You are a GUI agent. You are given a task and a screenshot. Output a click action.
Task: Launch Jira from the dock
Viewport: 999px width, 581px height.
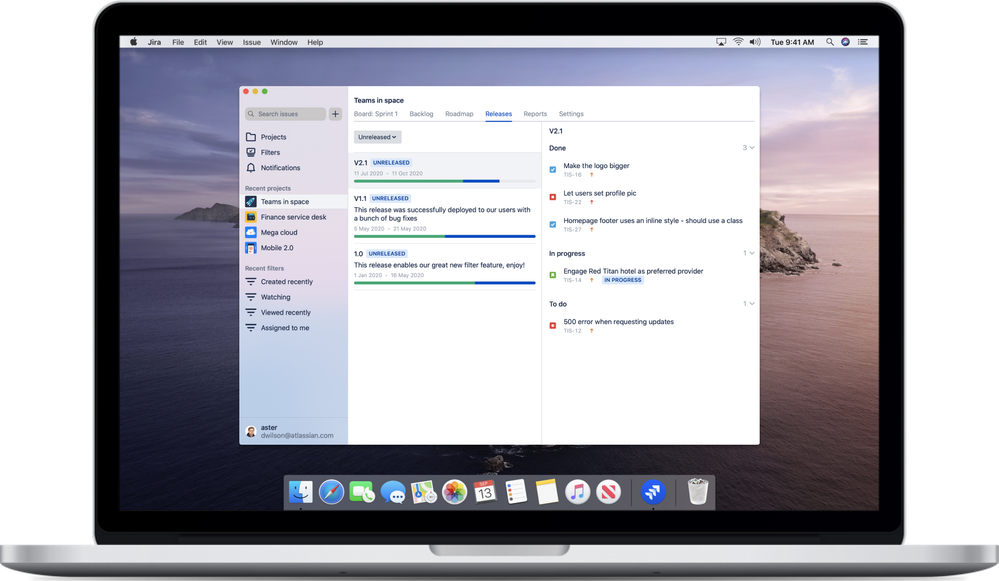(x=653, y=492)
